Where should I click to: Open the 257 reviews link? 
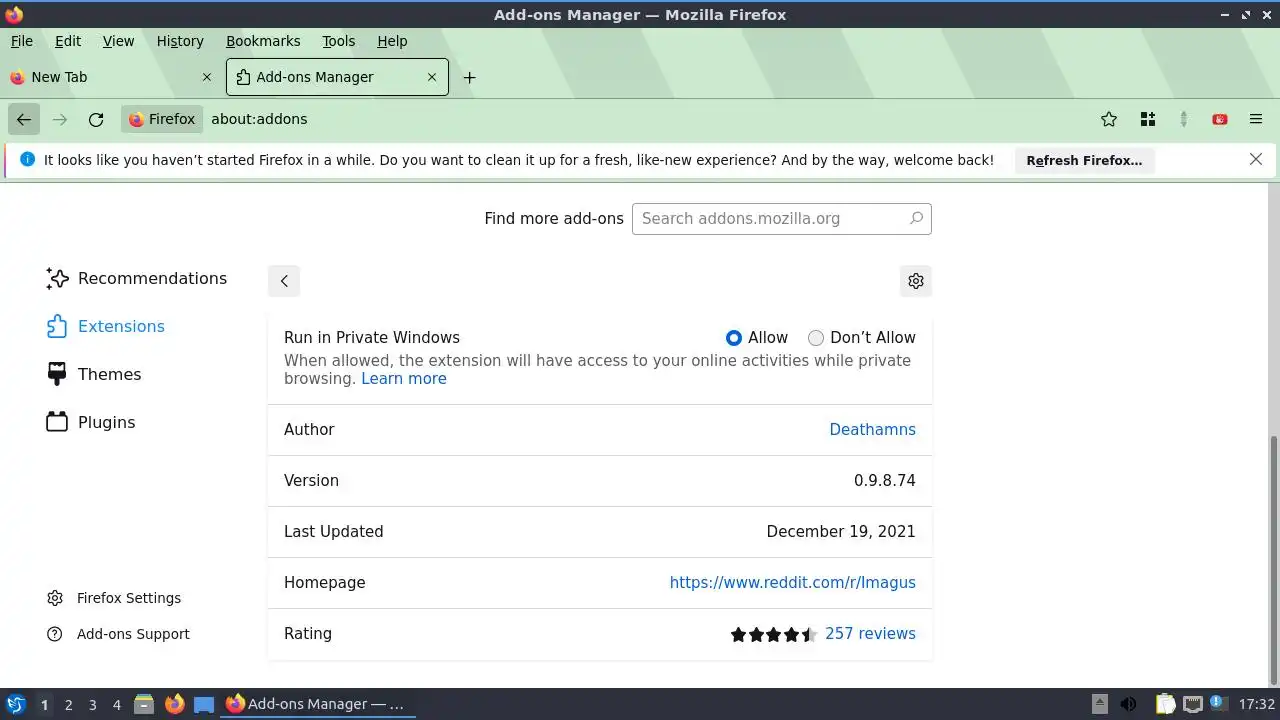(870, 634)
